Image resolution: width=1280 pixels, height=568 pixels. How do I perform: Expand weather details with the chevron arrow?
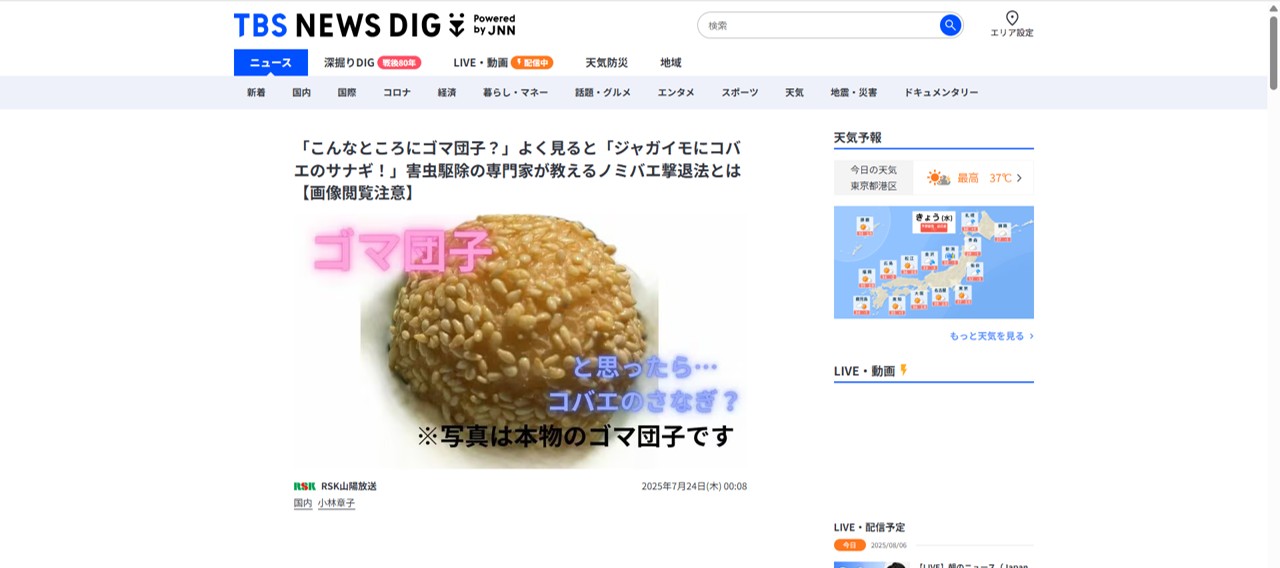(1019, 178)
